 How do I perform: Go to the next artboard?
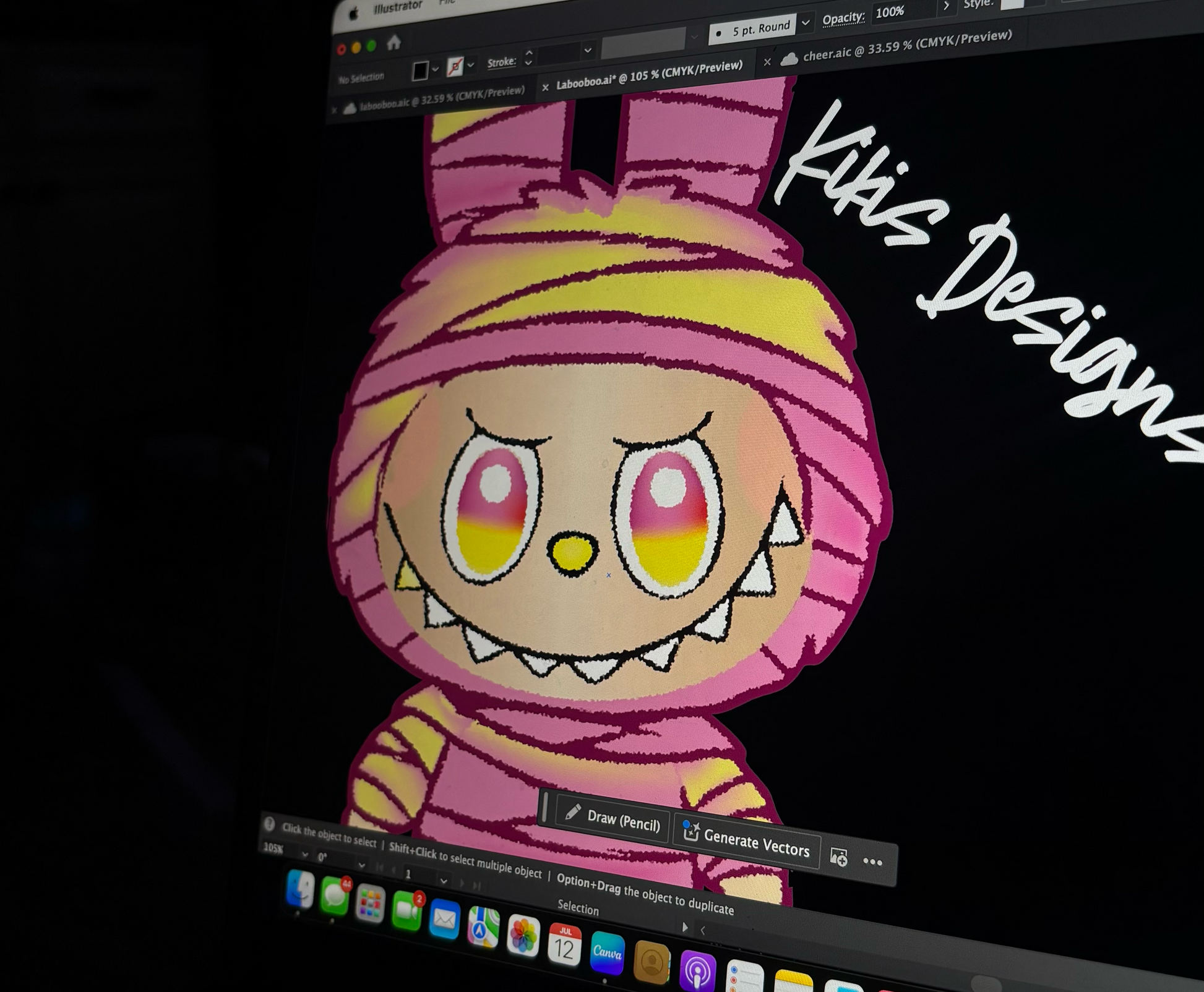click(x=462, y=883)
